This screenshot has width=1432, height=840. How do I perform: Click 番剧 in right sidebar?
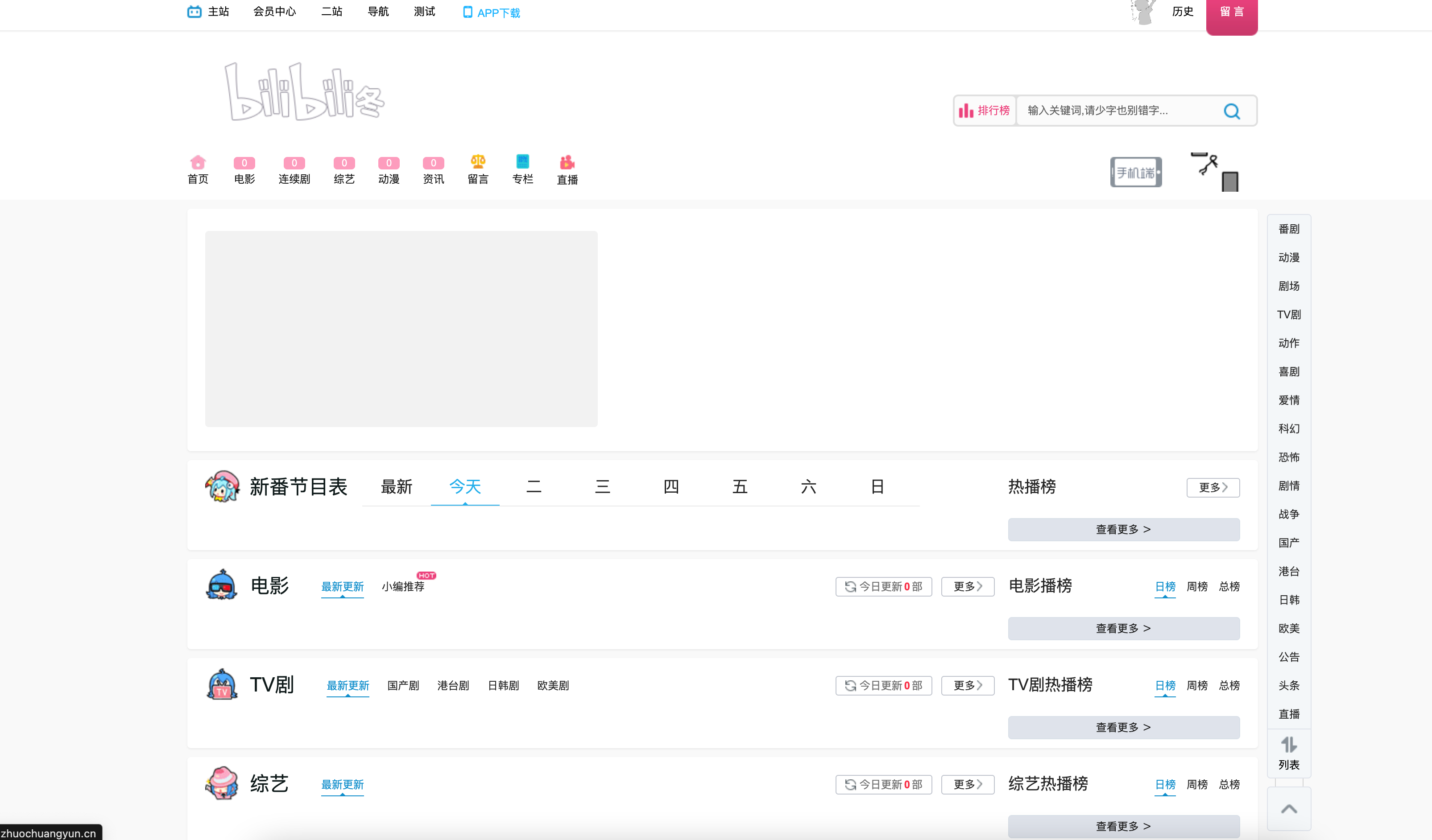(x=1289, y=229)
